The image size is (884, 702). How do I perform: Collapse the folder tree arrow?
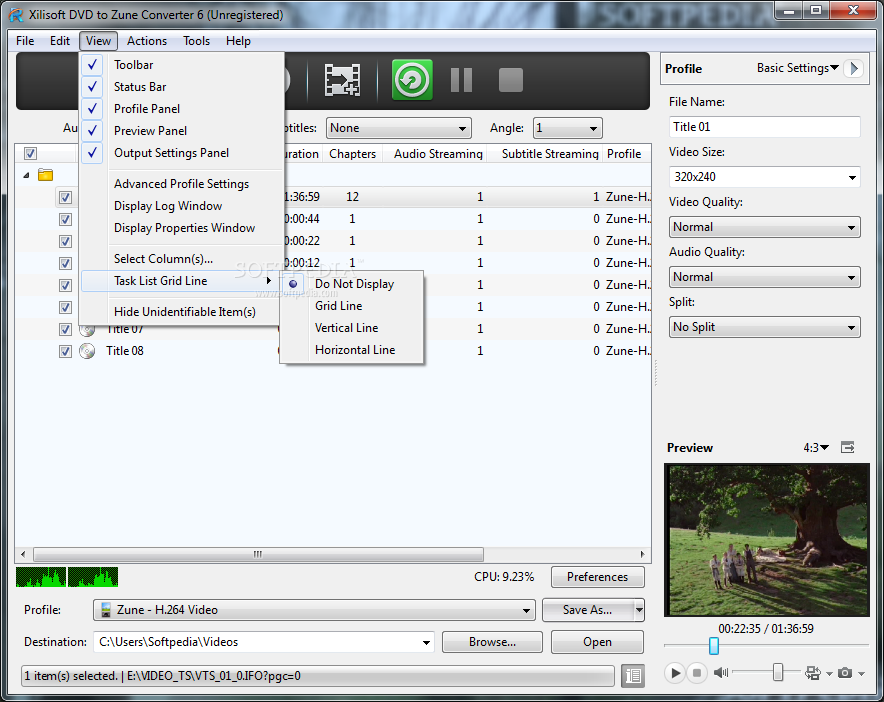[26, 175]
